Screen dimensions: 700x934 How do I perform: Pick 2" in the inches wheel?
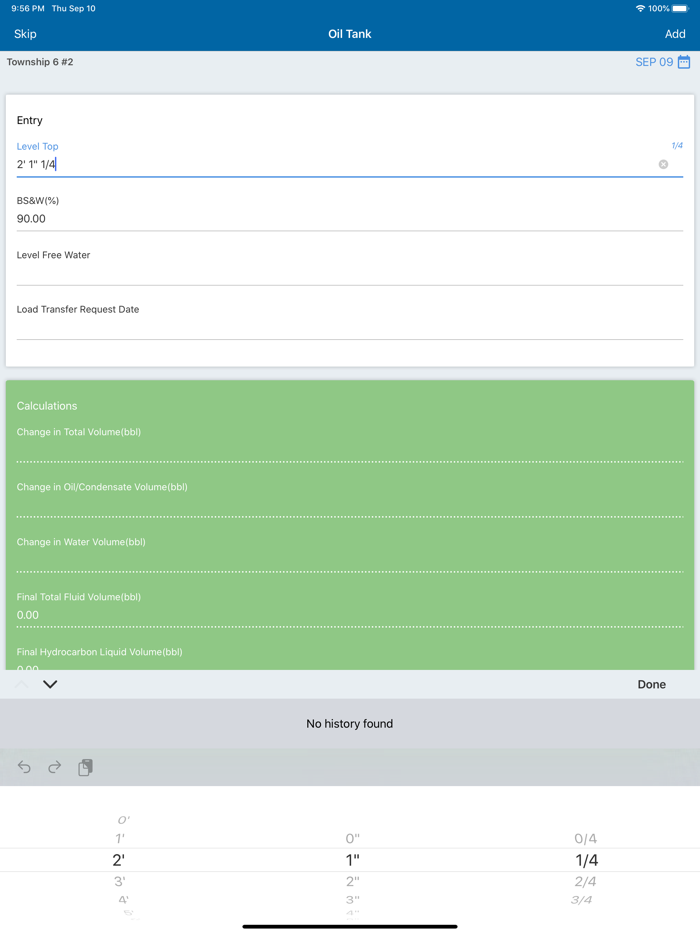pyautogui.click(x=353, y=881)
